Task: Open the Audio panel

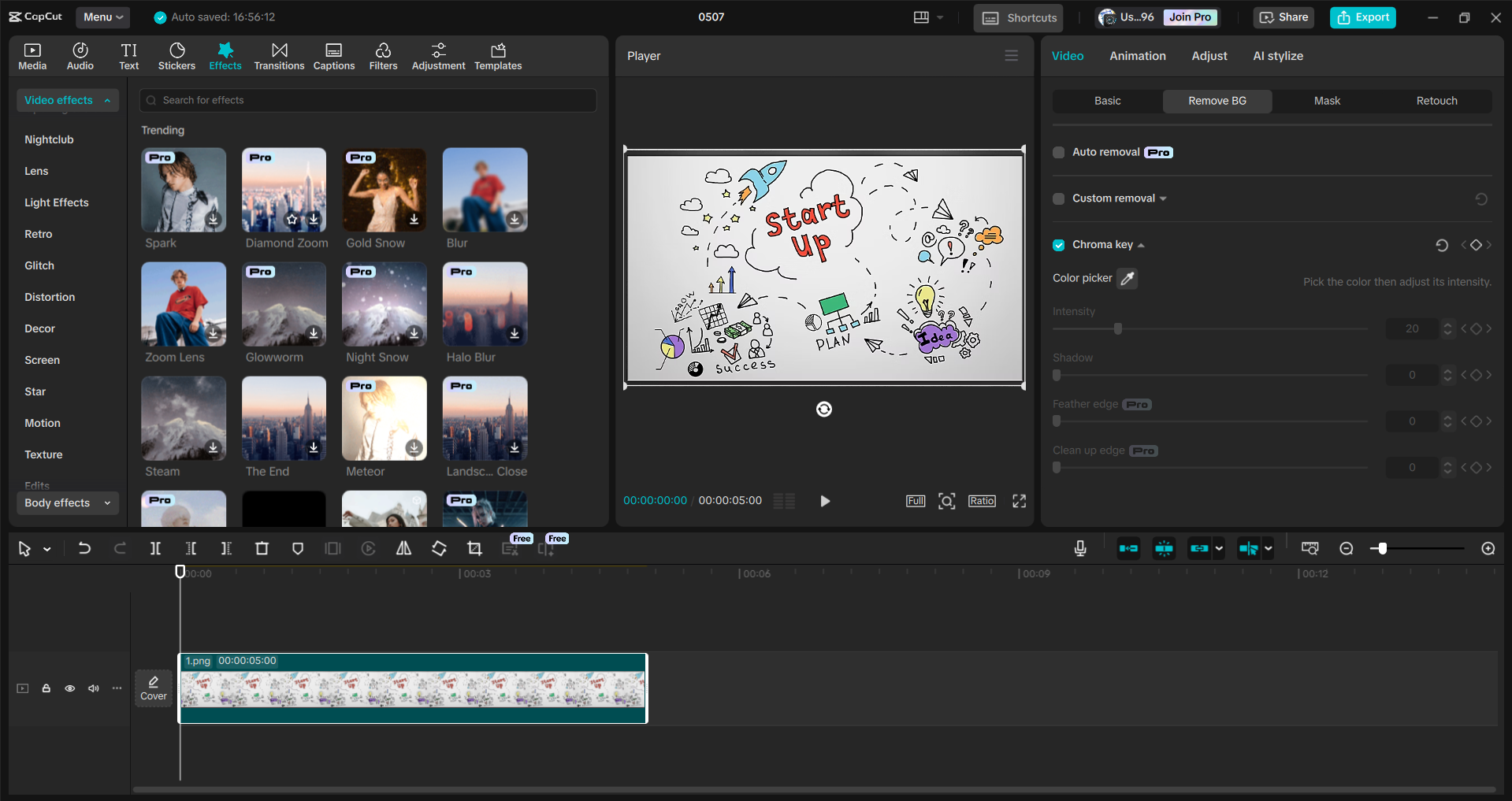Action: (x=80, y=56)
